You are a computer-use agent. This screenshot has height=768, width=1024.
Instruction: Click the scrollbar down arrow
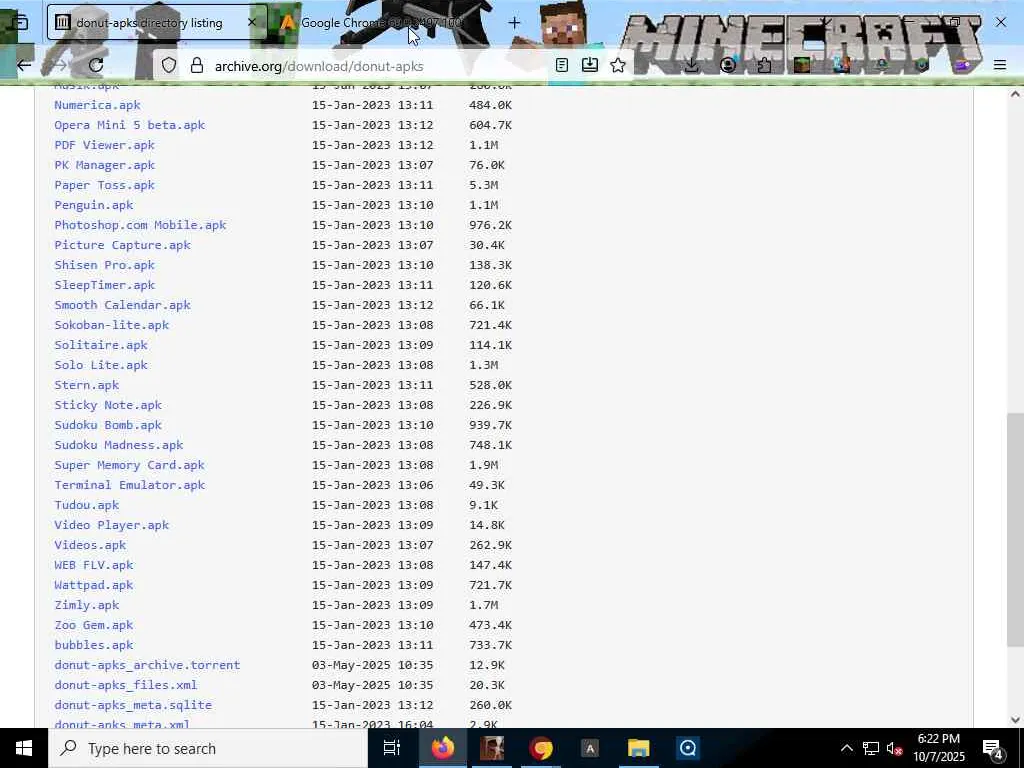tap(1015, 719)
